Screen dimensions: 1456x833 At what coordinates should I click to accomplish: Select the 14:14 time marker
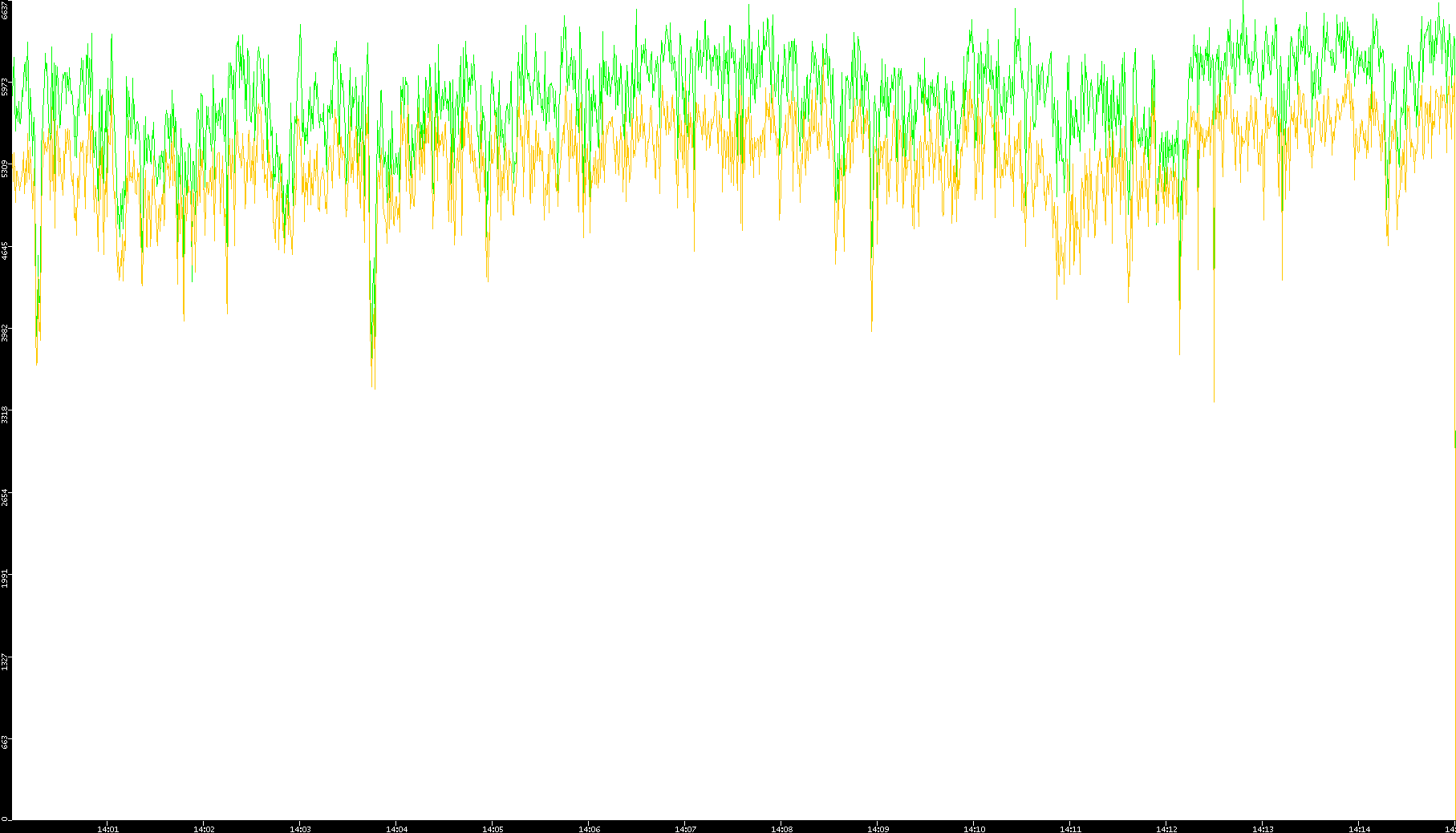pos(1359,829)
